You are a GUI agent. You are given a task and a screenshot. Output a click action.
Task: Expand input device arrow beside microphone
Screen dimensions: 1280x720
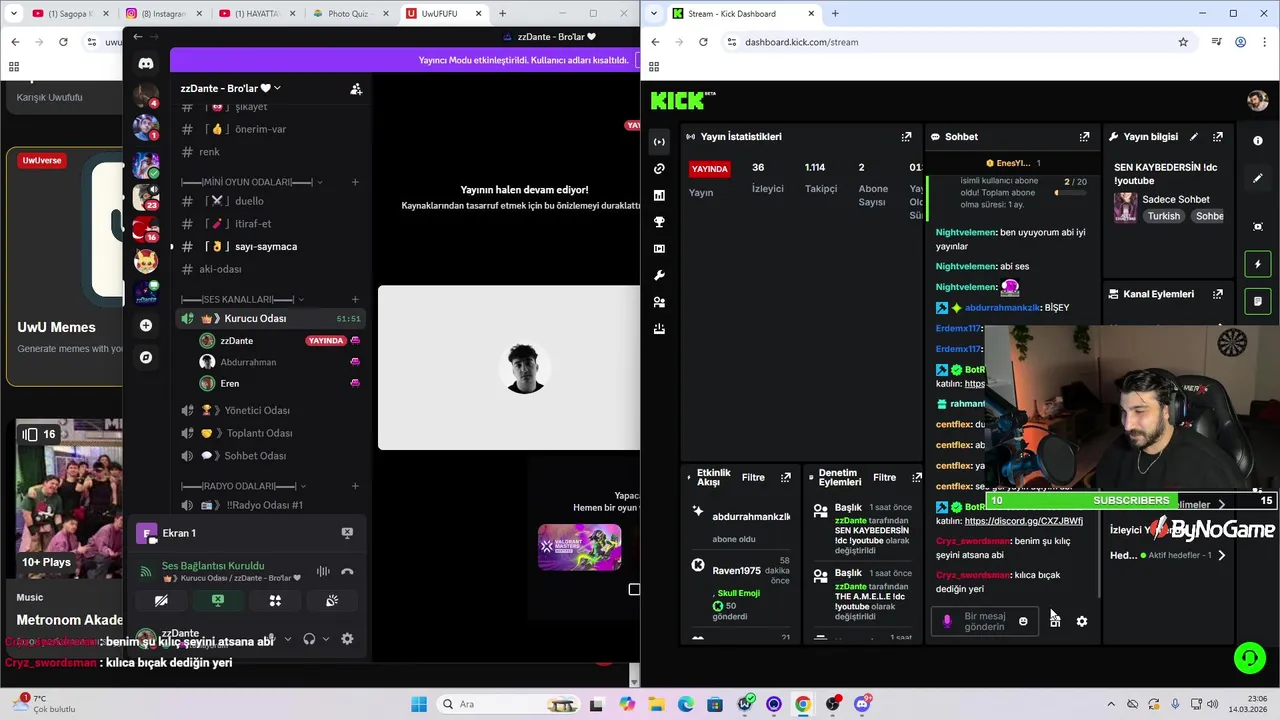pyautogui.click(x=288, y=639)
